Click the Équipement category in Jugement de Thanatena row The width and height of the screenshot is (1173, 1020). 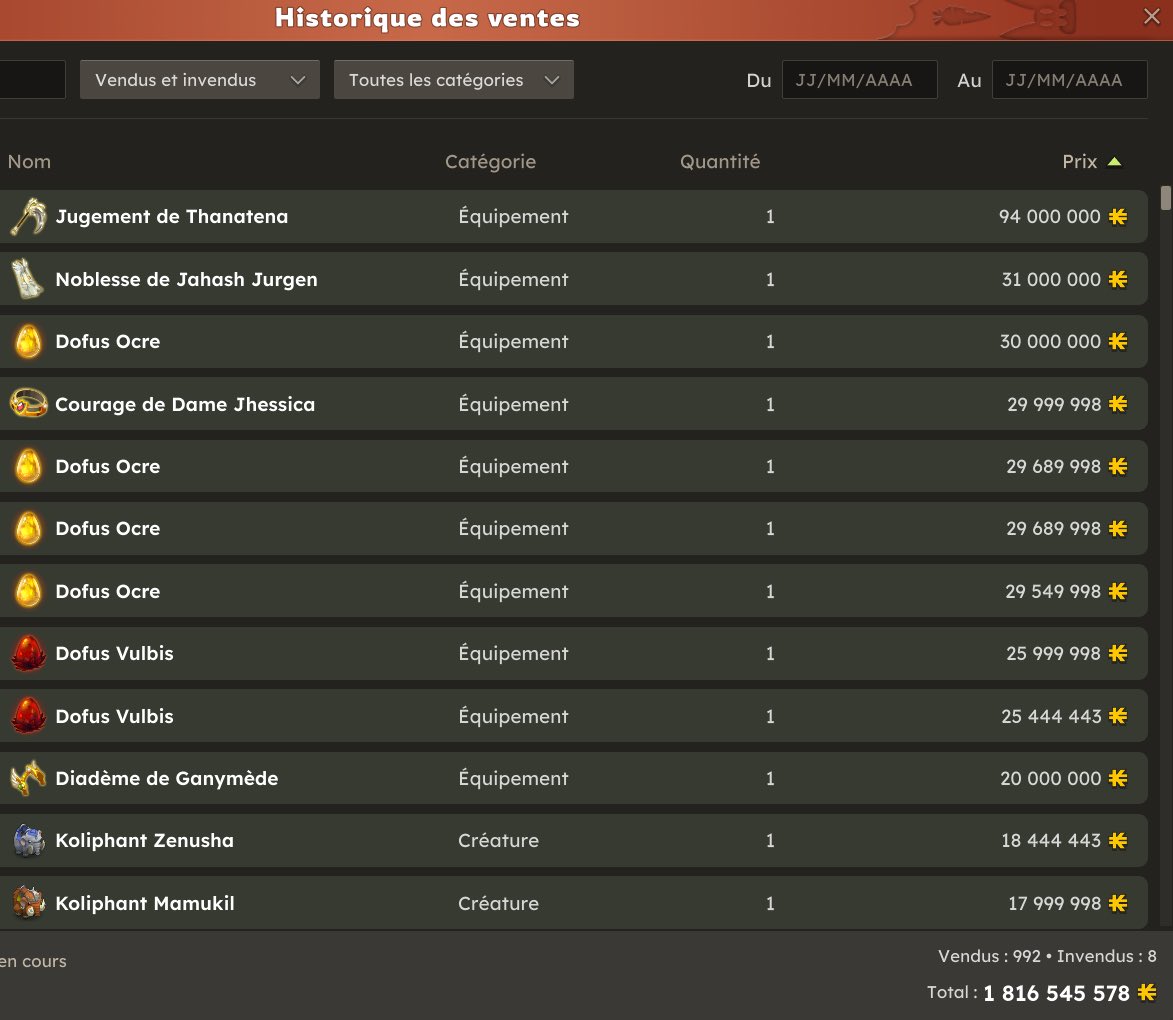(513, 217)
